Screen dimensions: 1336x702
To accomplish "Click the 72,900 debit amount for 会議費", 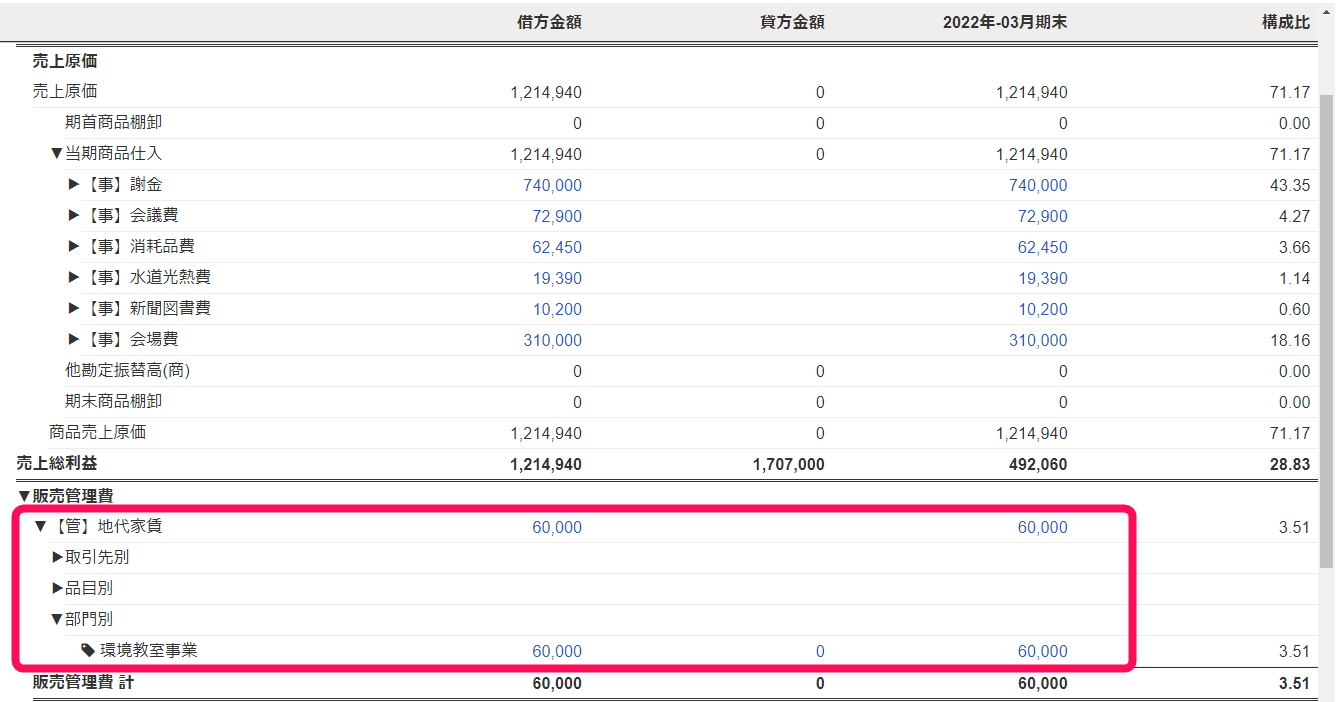I will 556,216.
